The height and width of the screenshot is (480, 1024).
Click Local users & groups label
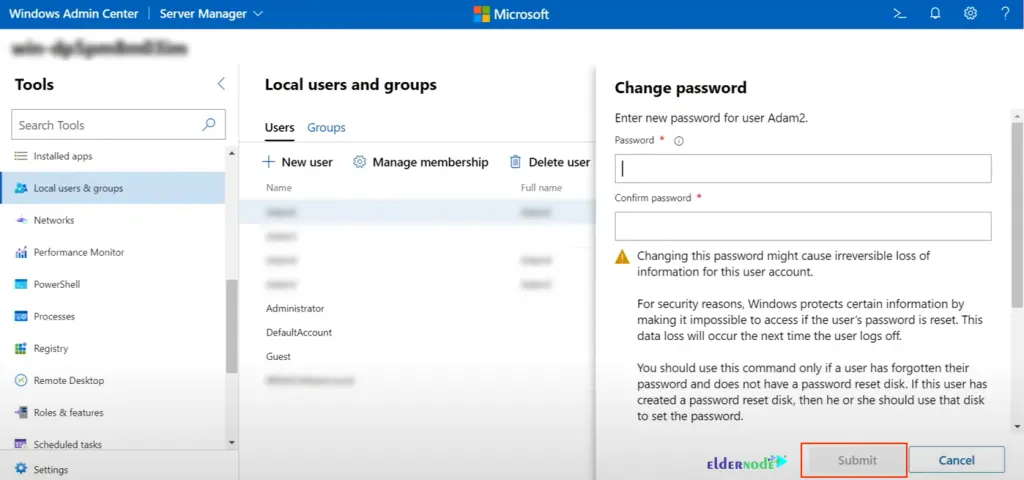78,188
